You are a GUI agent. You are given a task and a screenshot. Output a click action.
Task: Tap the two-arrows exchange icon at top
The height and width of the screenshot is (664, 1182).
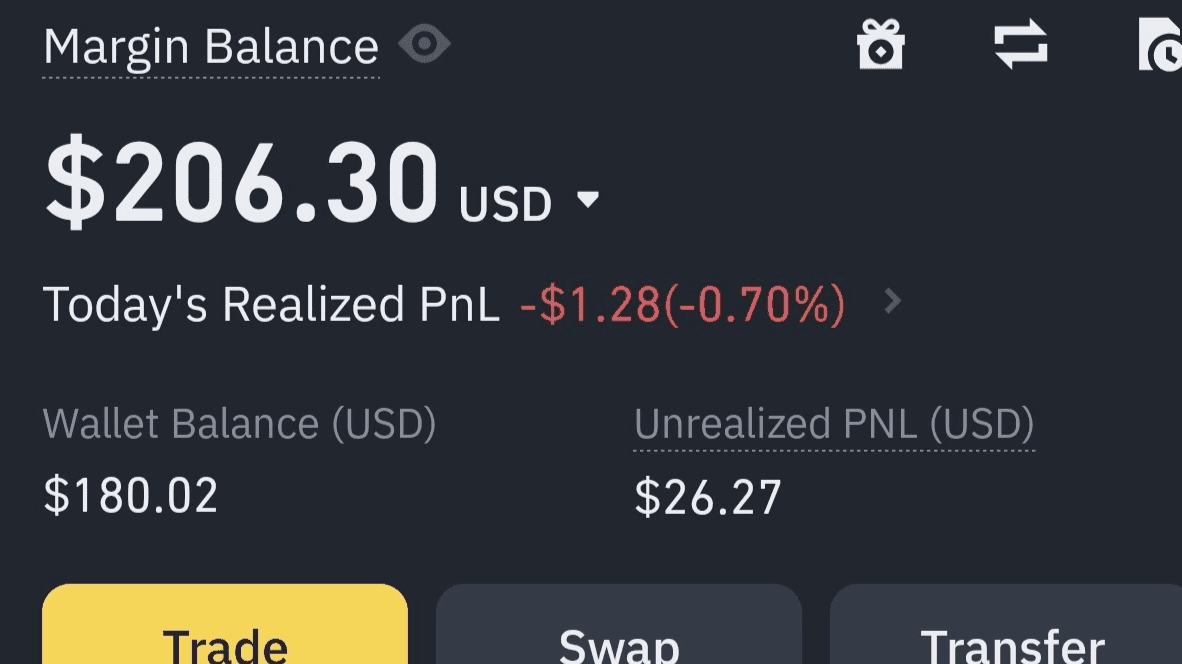tap(1021, 44)
